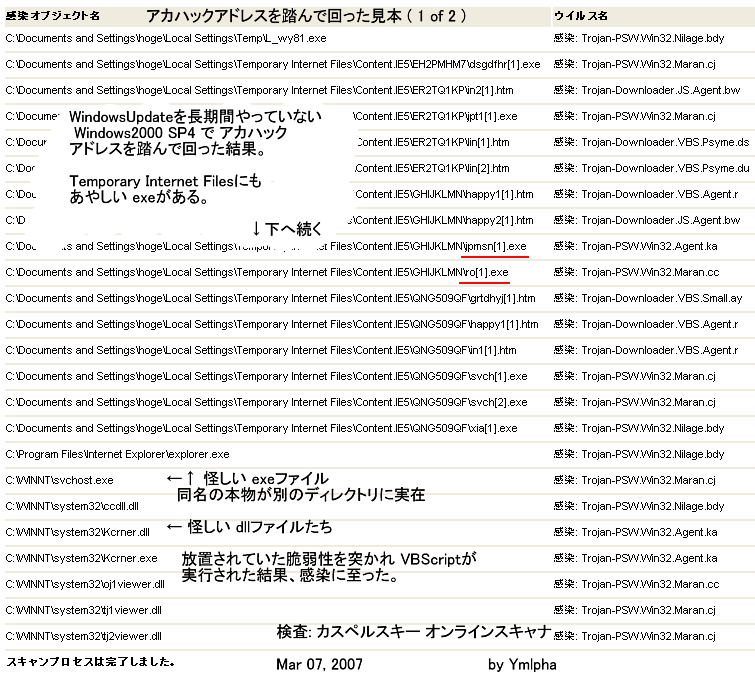
Task: Select the ro[1].exe file path
Action: click(257, 273)
